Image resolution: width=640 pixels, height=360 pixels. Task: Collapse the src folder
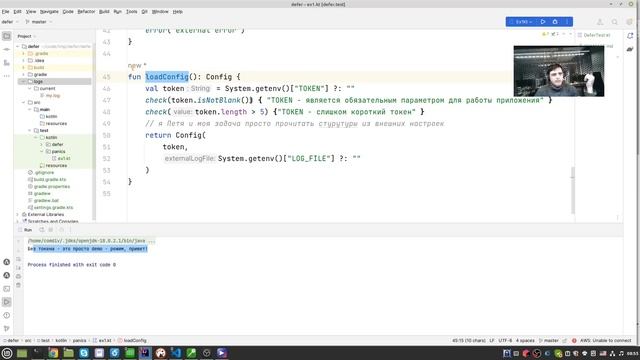click(24, 102)
